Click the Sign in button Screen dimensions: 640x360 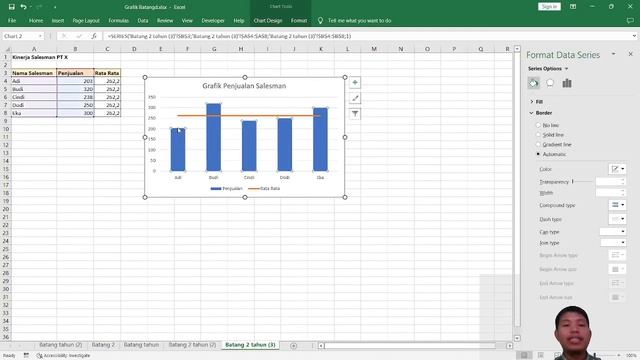pos(549,7)
